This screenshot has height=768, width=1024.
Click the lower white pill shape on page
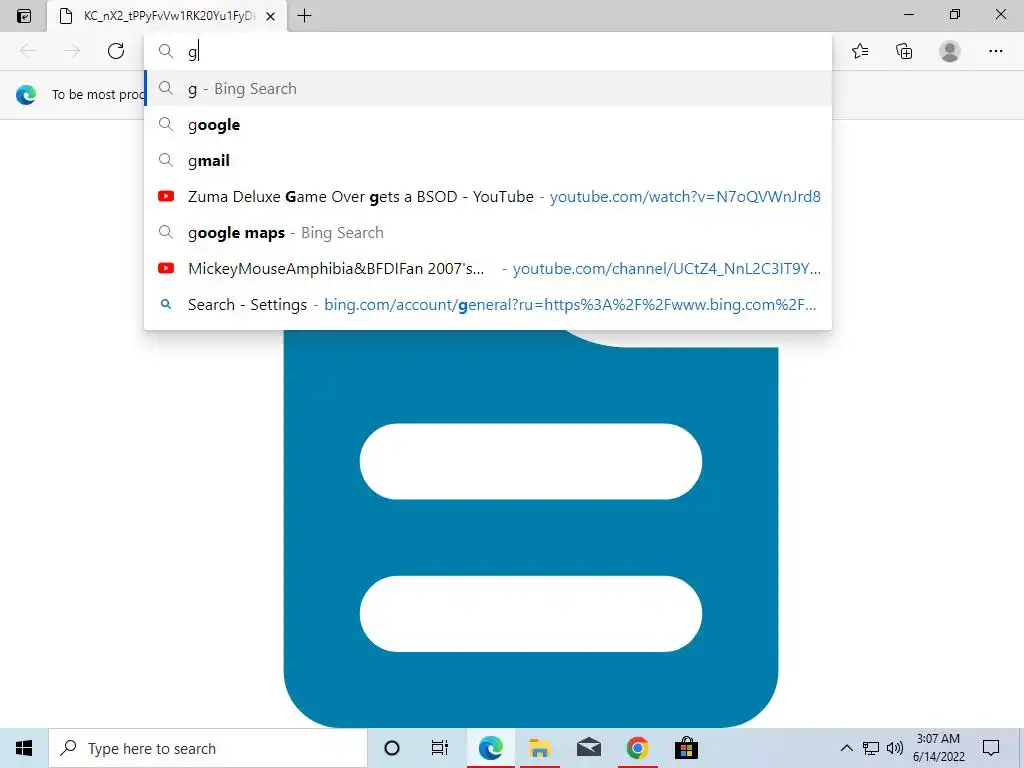pyautogui.click(x=531, y=614)
